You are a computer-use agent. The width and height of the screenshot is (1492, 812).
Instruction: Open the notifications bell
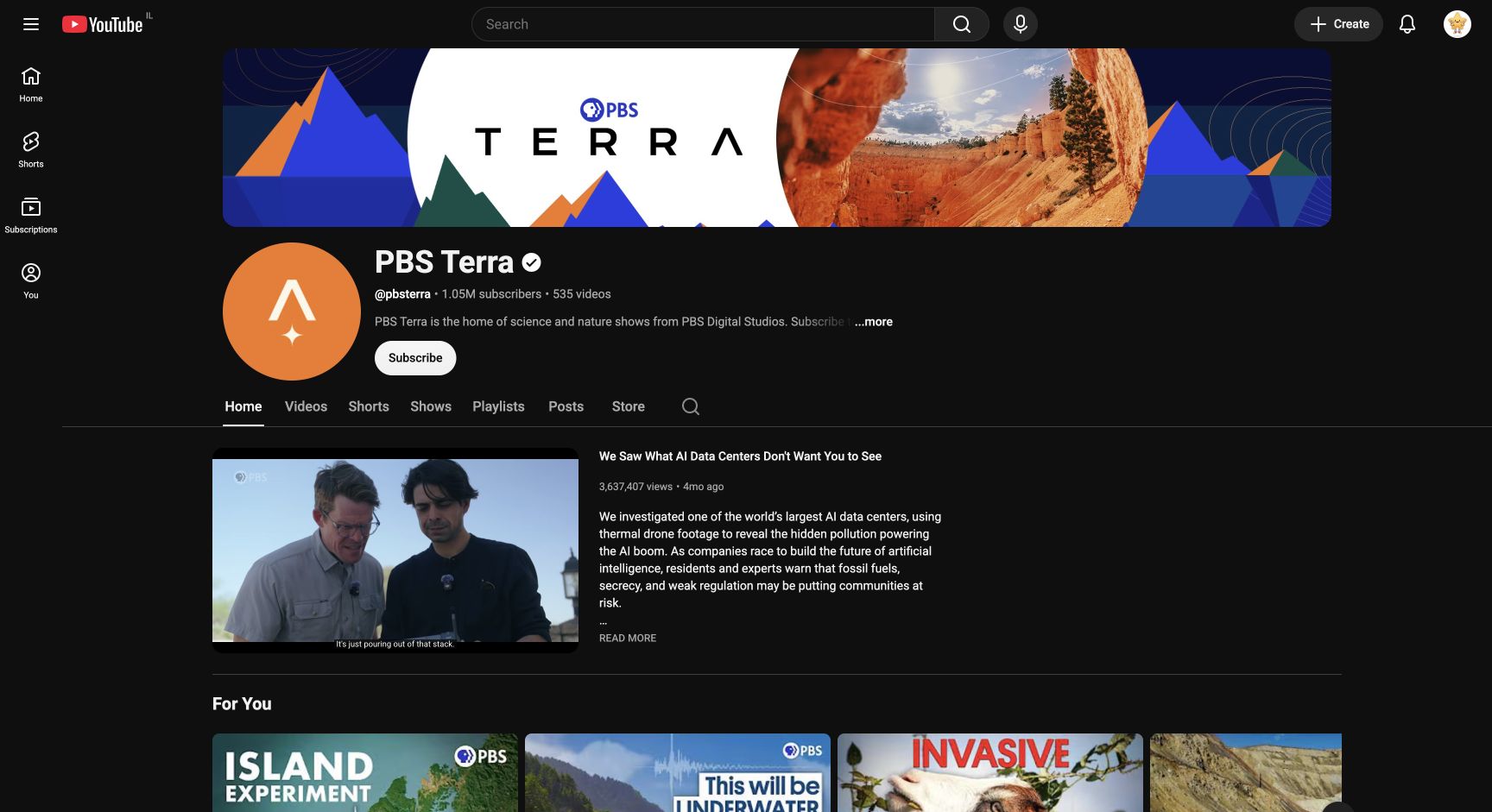coord(1407,24)
